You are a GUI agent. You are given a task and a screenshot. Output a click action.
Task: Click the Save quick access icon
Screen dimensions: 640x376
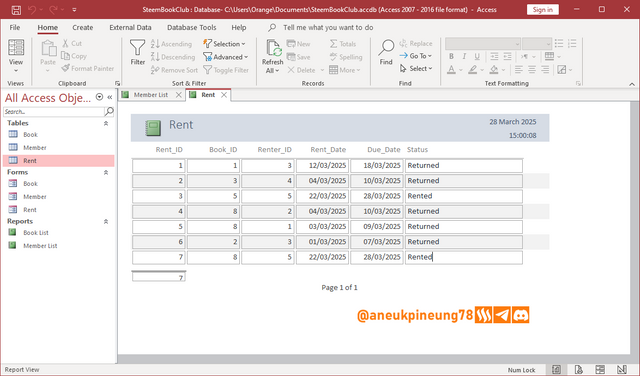point(16,10)
